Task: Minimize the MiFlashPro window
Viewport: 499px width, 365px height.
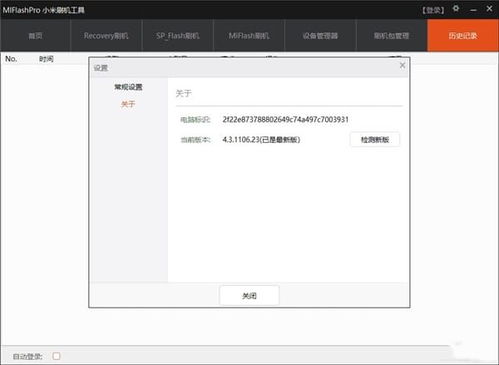Action: [x=473, y=10]
